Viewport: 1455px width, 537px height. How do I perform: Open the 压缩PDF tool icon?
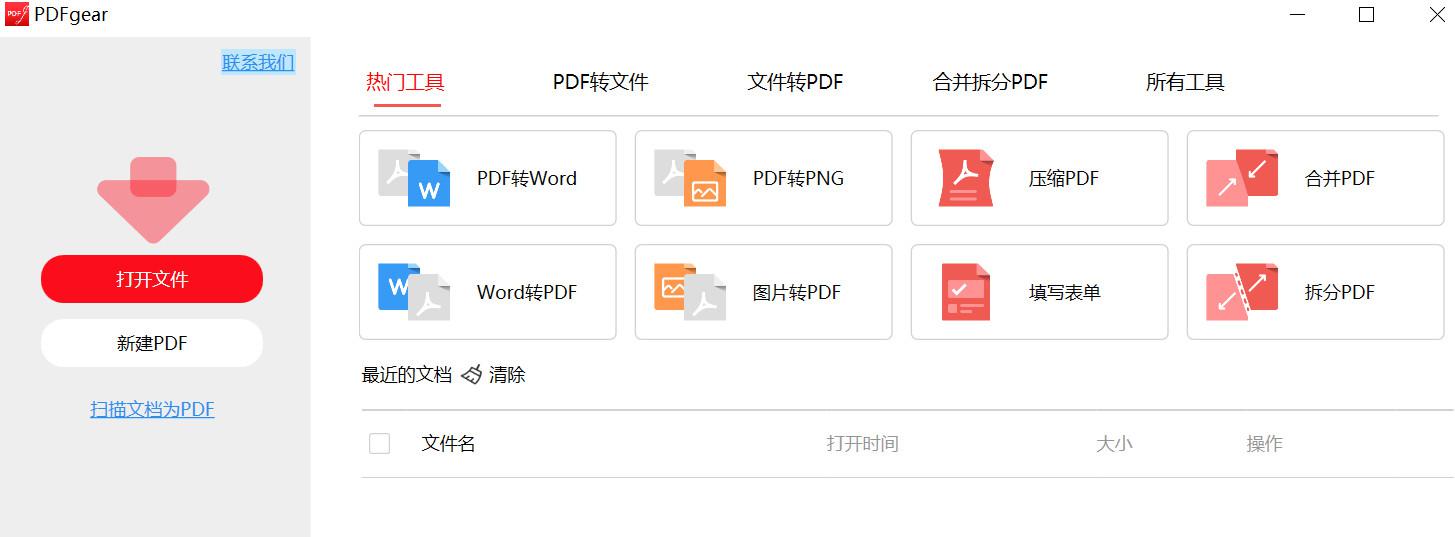point(966,179)
